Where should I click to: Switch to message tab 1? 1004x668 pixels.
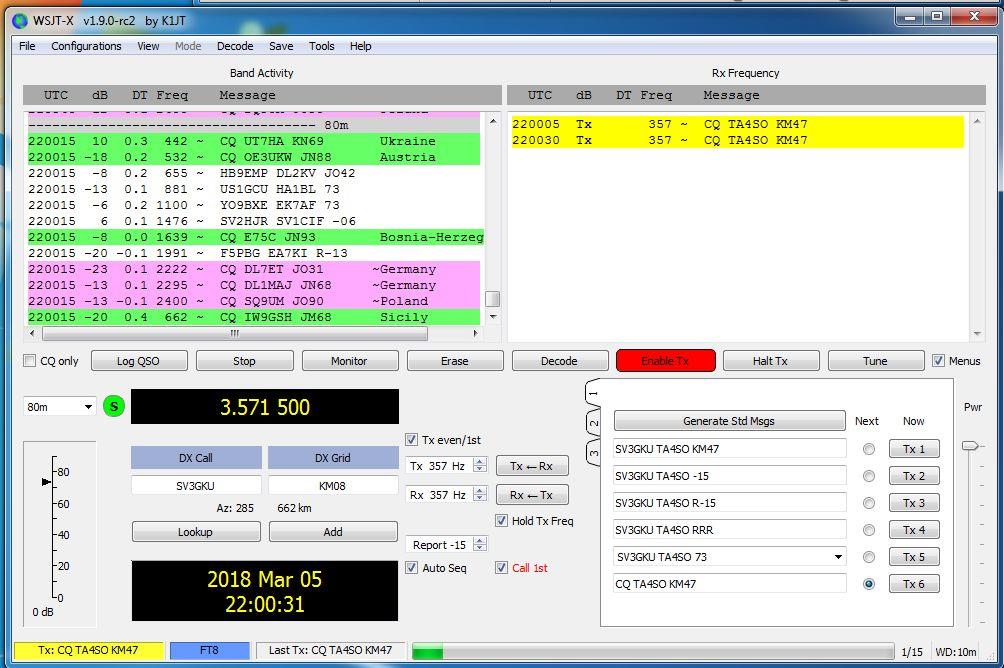[594, 393]
